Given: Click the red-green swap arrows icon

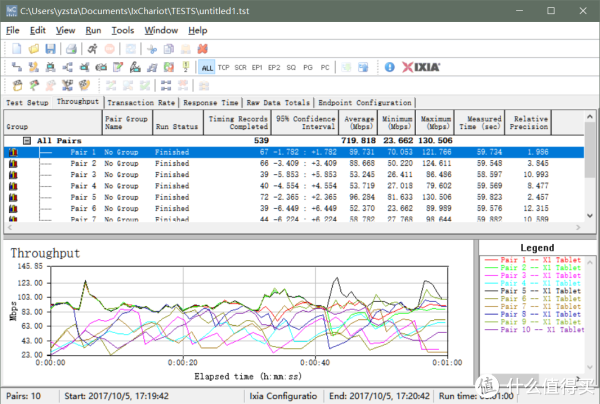Looking at the screenshot, I should click(x=169, y=67).
